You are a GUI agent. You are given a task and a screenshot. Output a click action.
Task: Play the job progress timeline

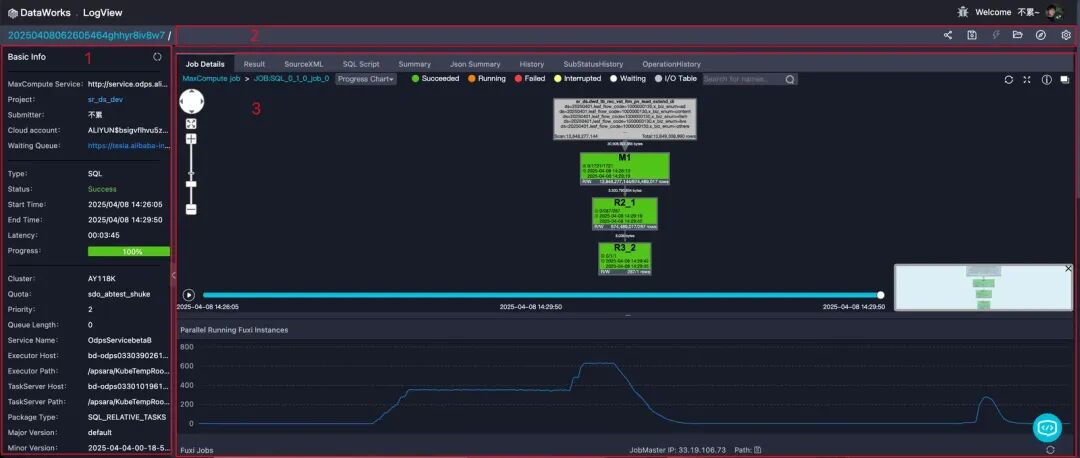(x=189, y=295)
